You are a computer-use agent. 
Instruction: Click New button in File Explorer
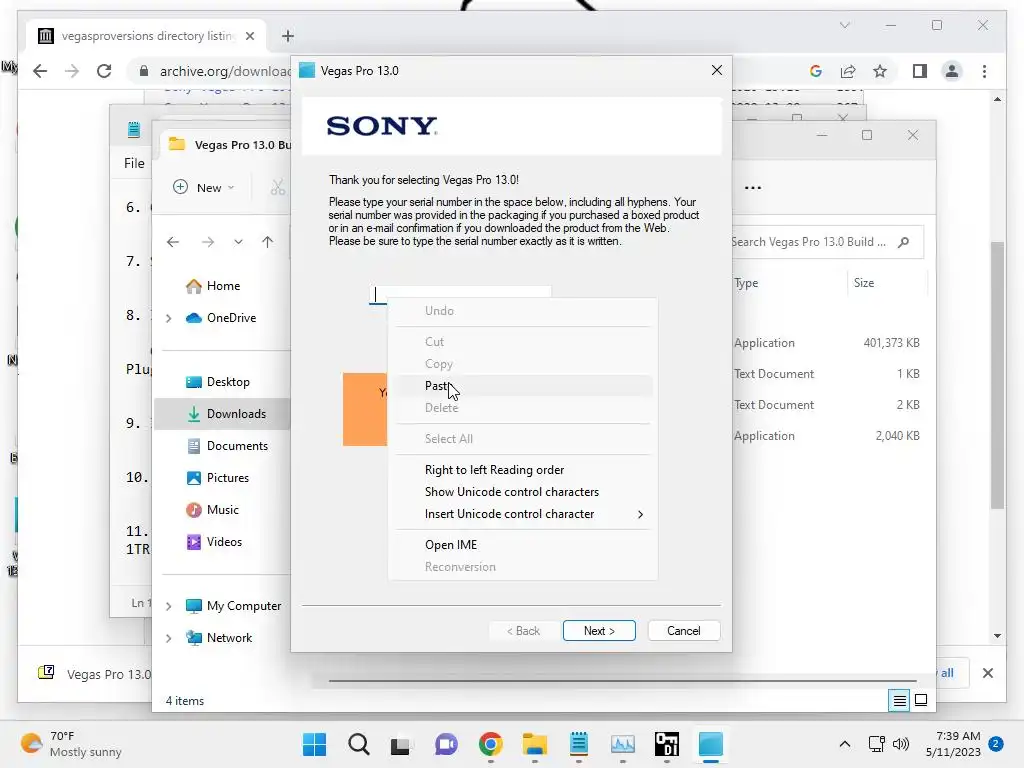point(203,187)
